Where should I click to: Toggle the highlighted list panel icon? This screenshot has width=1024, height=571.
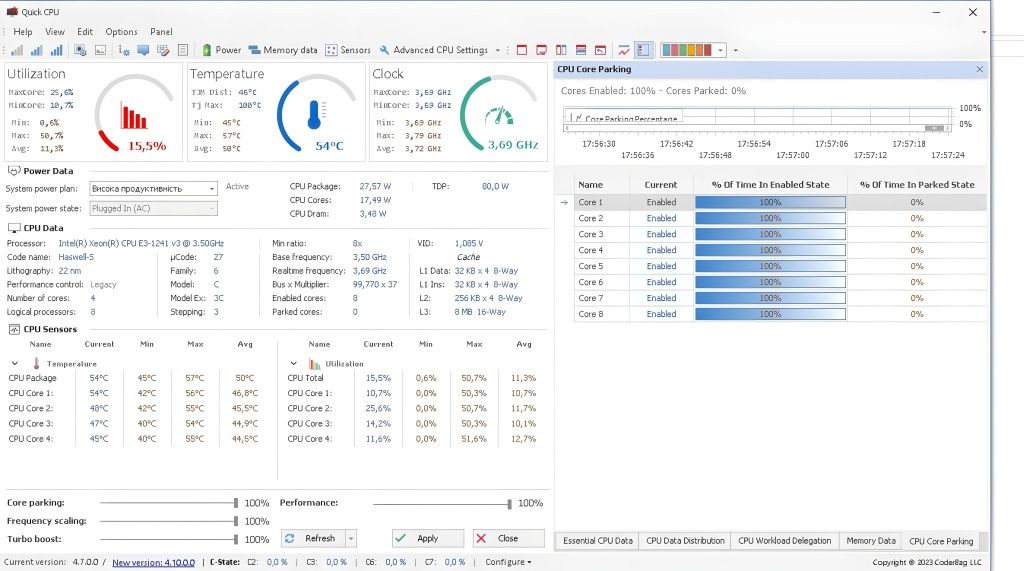(x=644, y=50)
